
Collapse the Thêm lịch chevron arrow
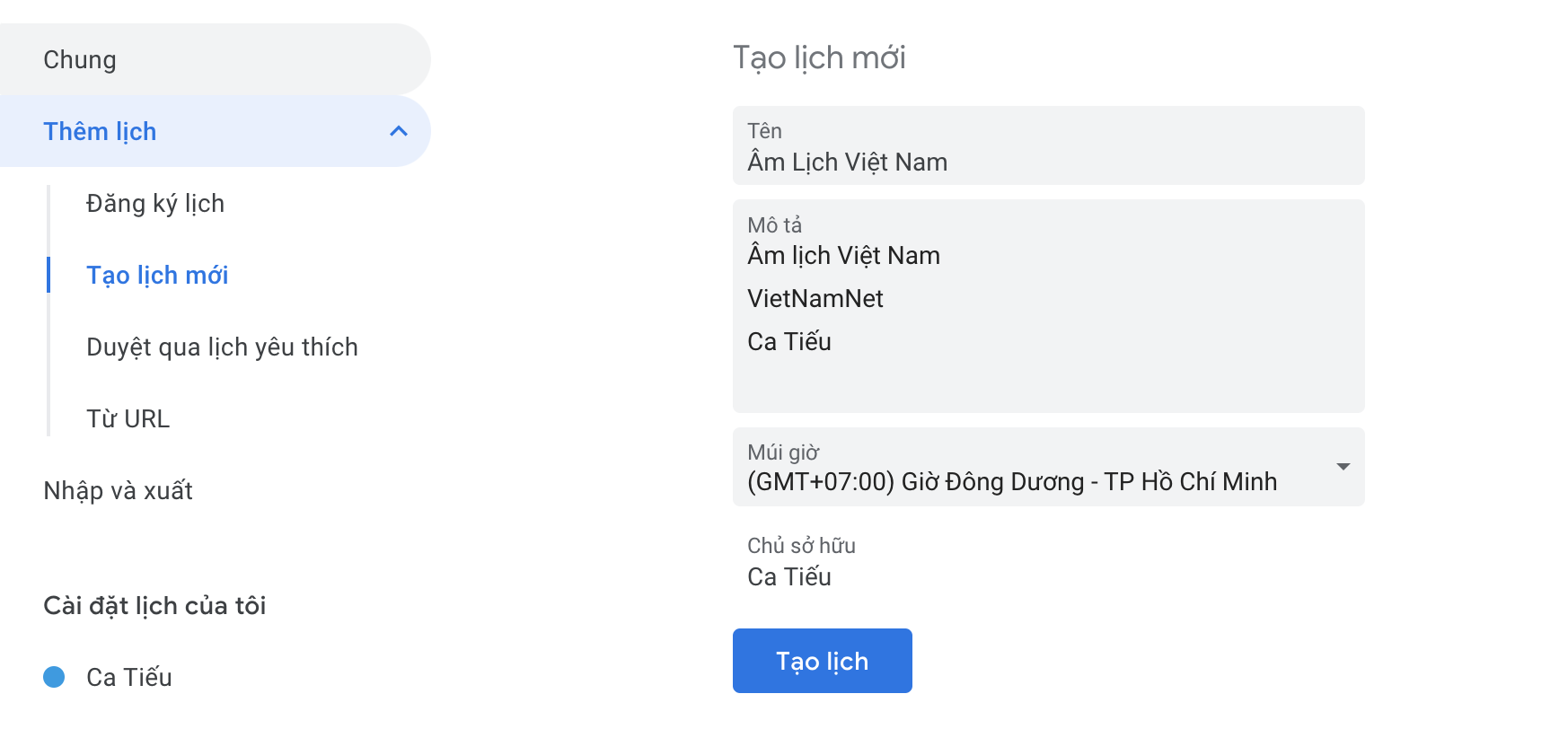399,132
